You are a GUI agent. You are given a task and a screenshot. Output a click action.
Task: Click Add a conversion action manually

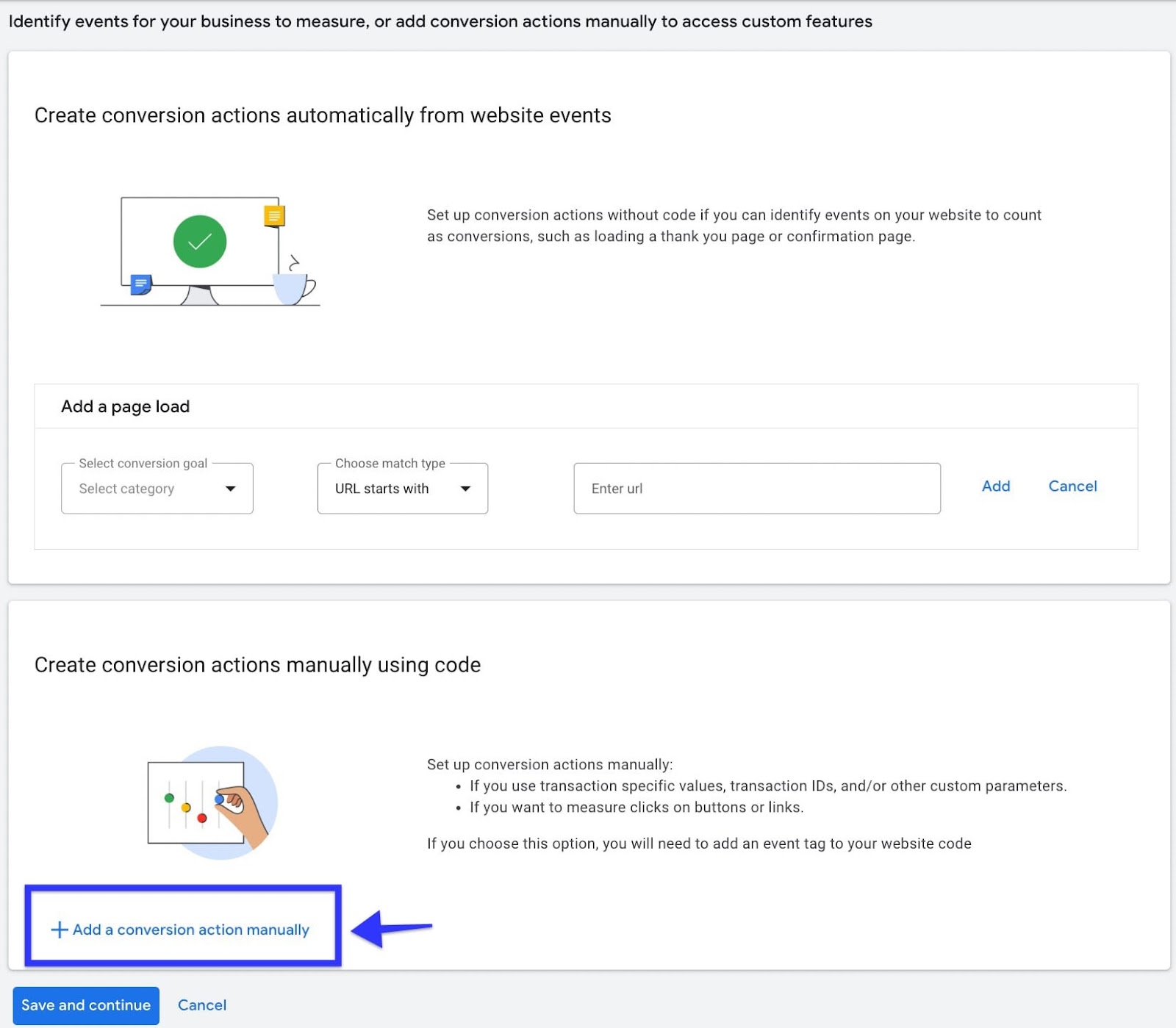pyautogui.click(x=181, y=930)
